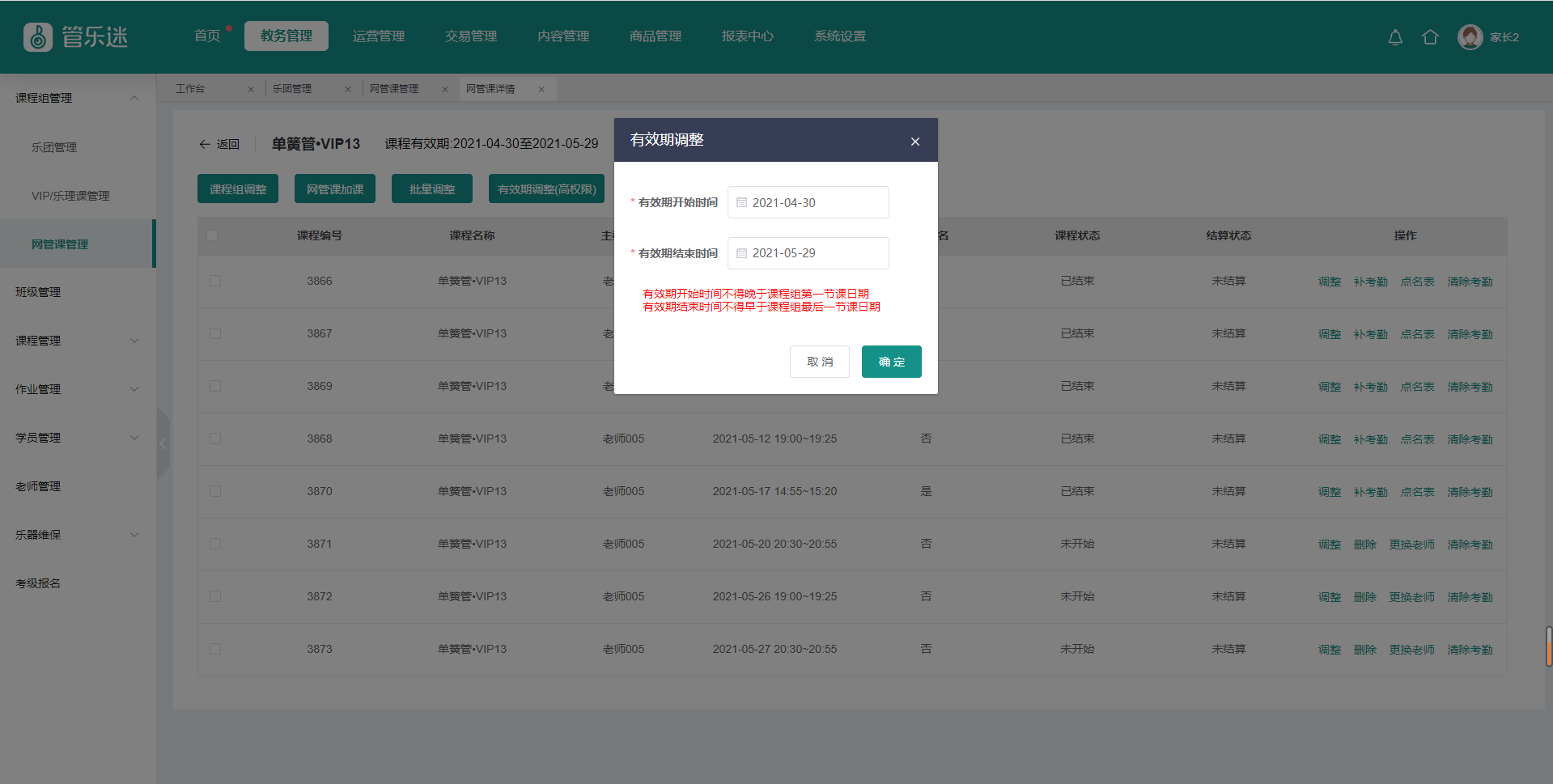Toggle the select-all checkbox in table header
This screenshot has width=1553, height=784.
click(x=212, y=235)
